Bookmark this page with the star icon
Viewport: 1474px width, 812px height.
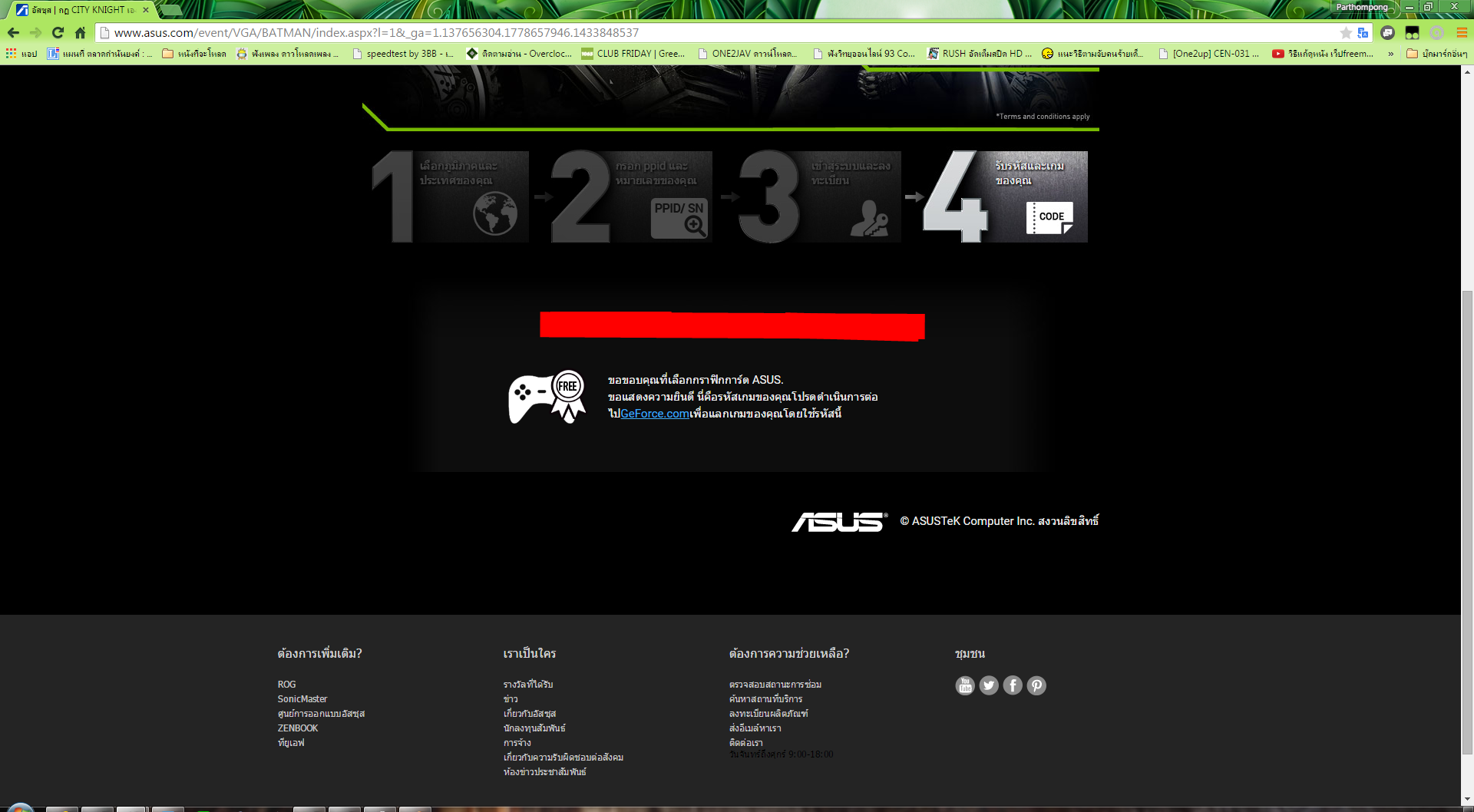[1346, 33]
